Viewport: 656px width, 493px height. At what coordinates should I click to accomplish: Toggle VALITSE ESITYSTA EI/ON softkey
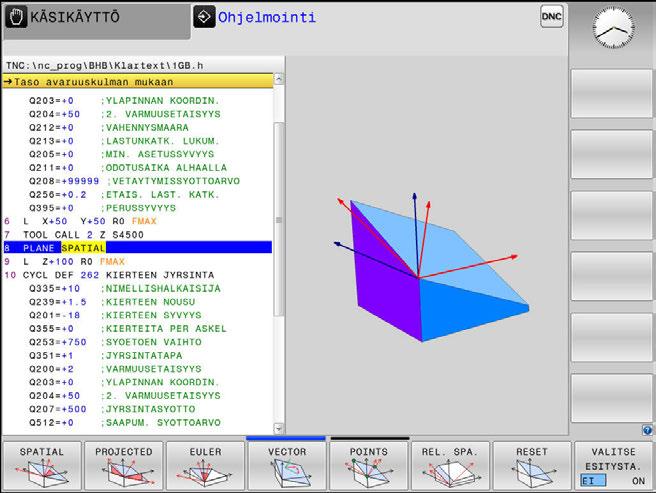pos(613,466)
